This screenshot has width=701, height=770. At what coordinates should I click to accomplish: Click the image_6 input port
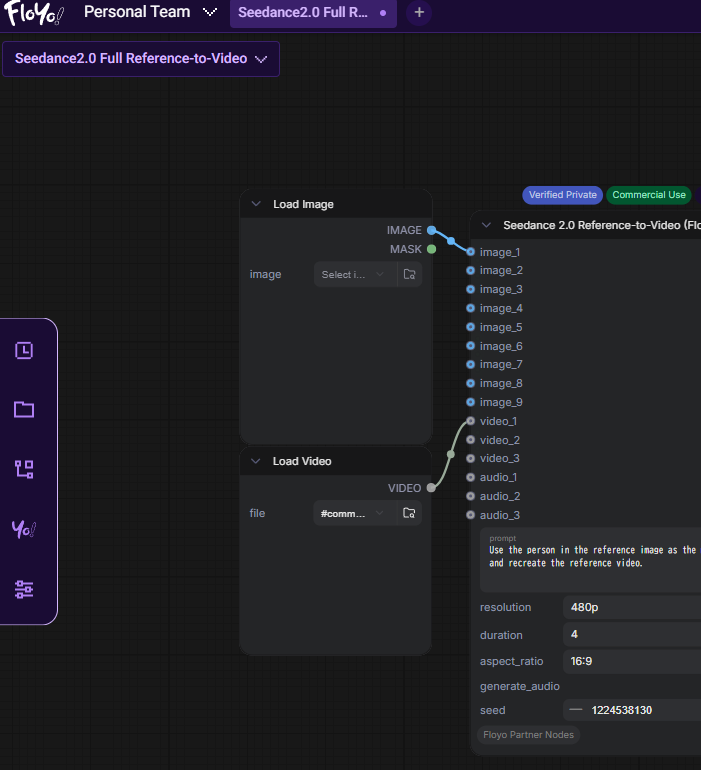(x=471, y=346)
